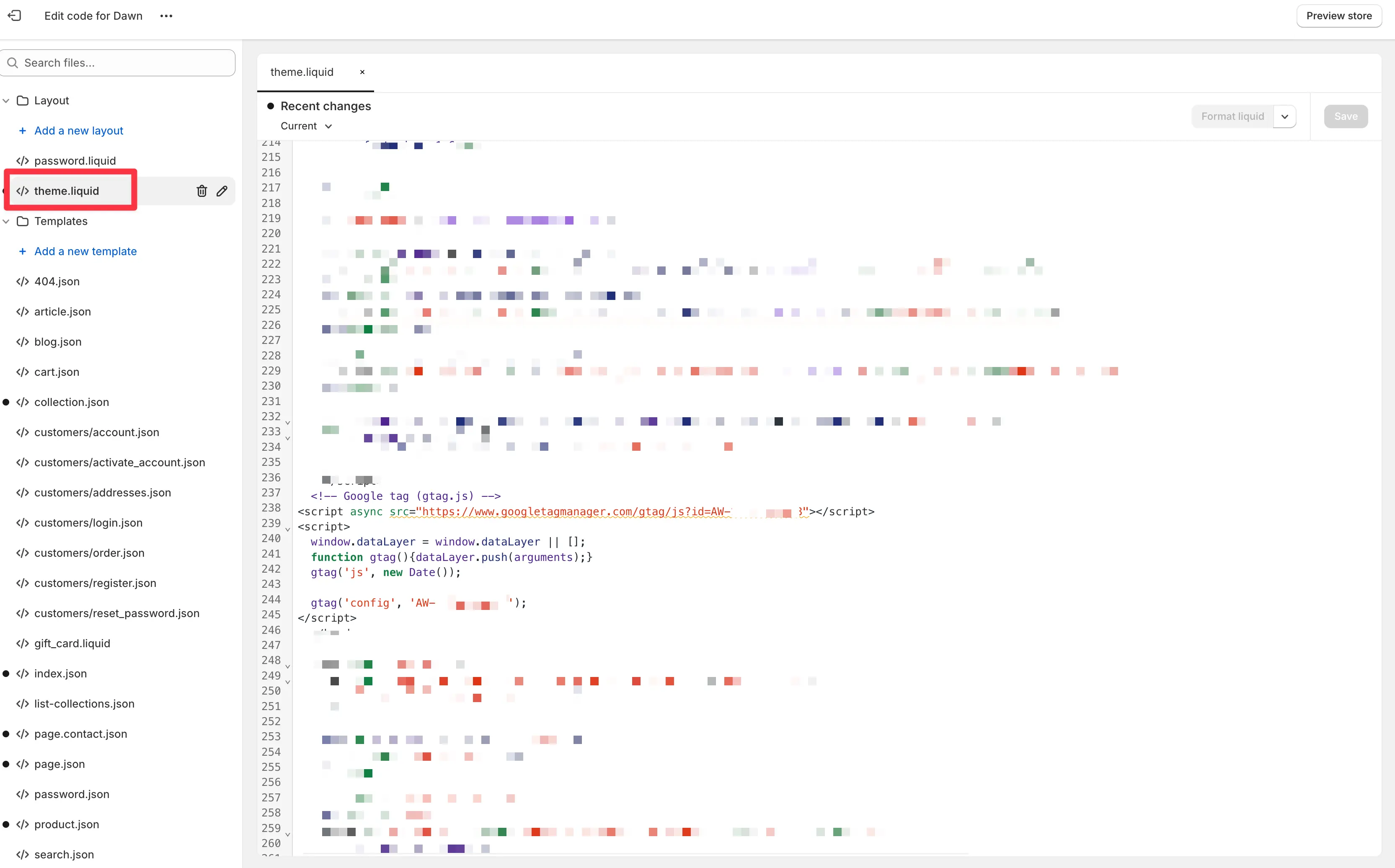Screen dimensions: 1395x868
Task: Open the Format liquid dropdown
Action: coord(1284,115)
